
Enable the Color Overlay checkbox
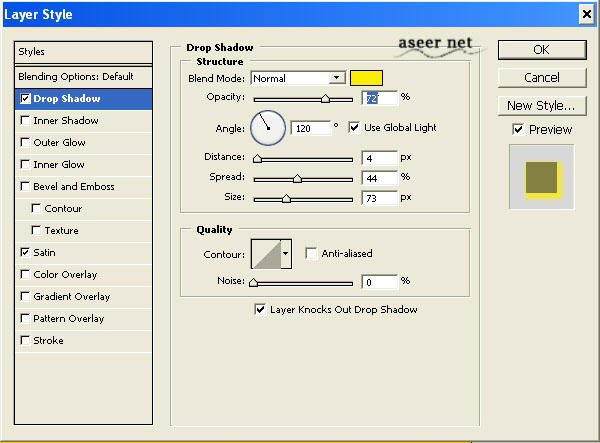[25, 274]
